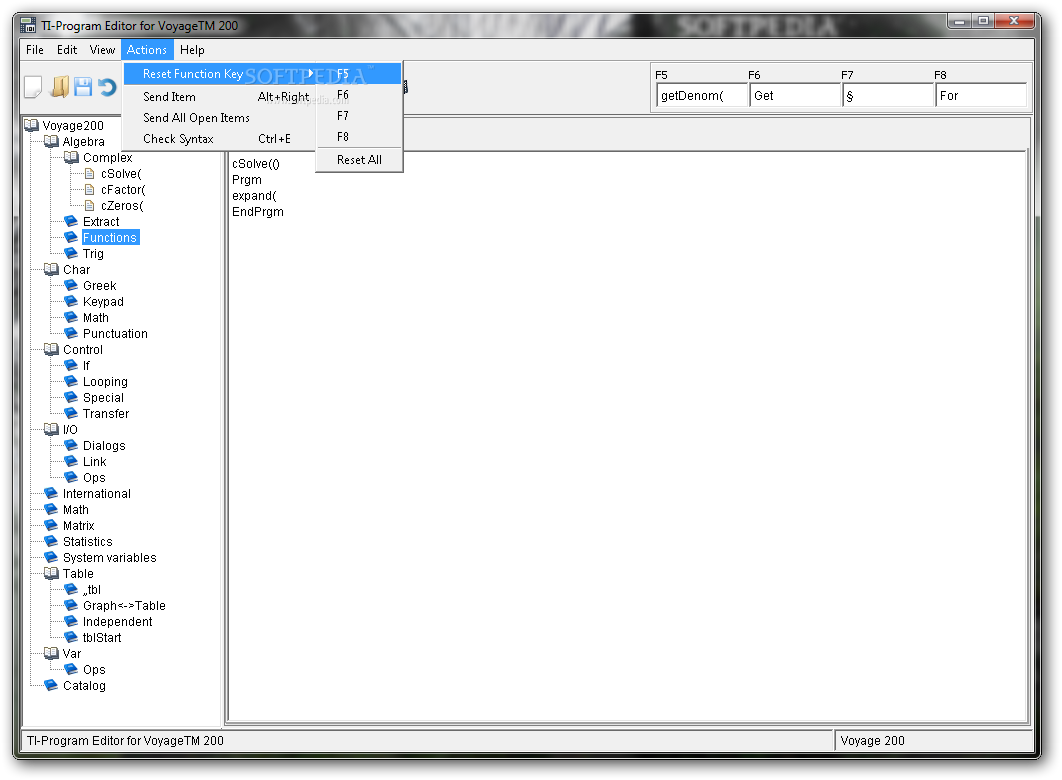
Task: Click the Catalog book icon
Action: (x=51, y=685)
